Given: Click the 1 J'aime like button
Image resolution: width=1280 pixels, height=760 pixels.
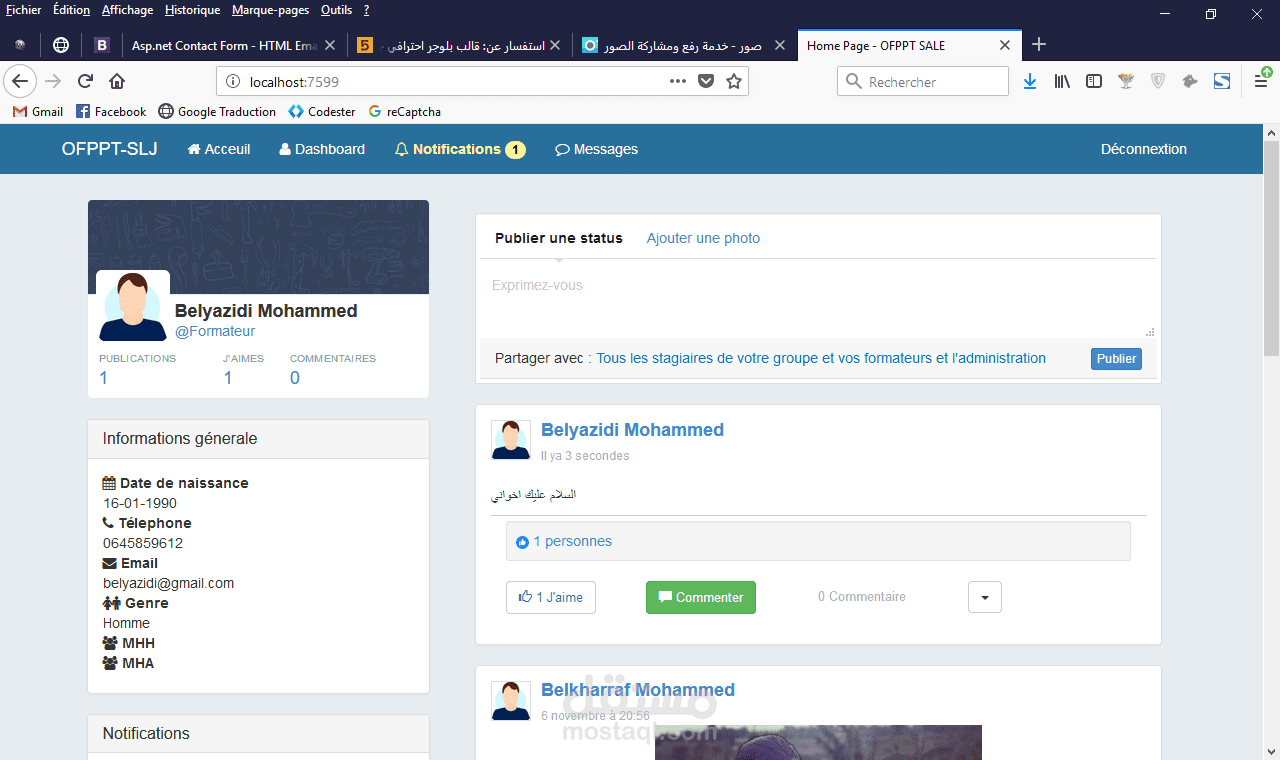Looking at the screenshot, I should tap(551, 597).
